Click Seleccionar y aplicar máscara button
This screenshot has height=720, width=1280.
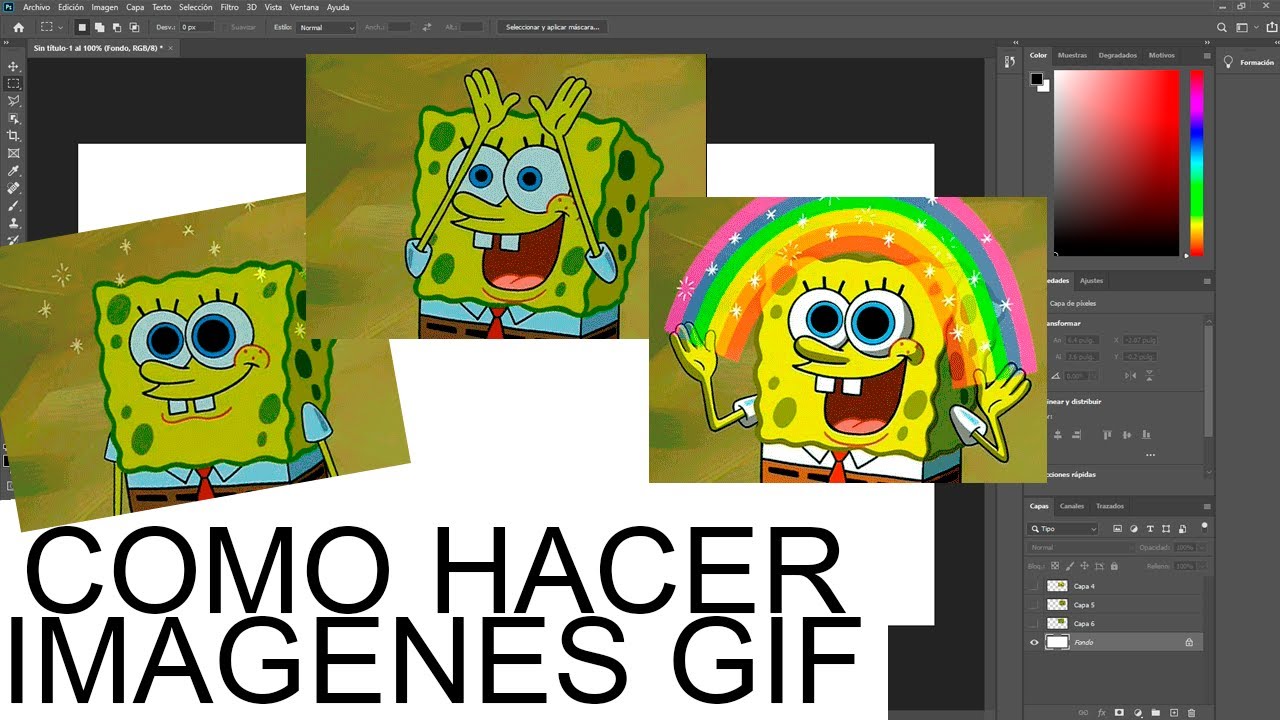tap(553, 27)
